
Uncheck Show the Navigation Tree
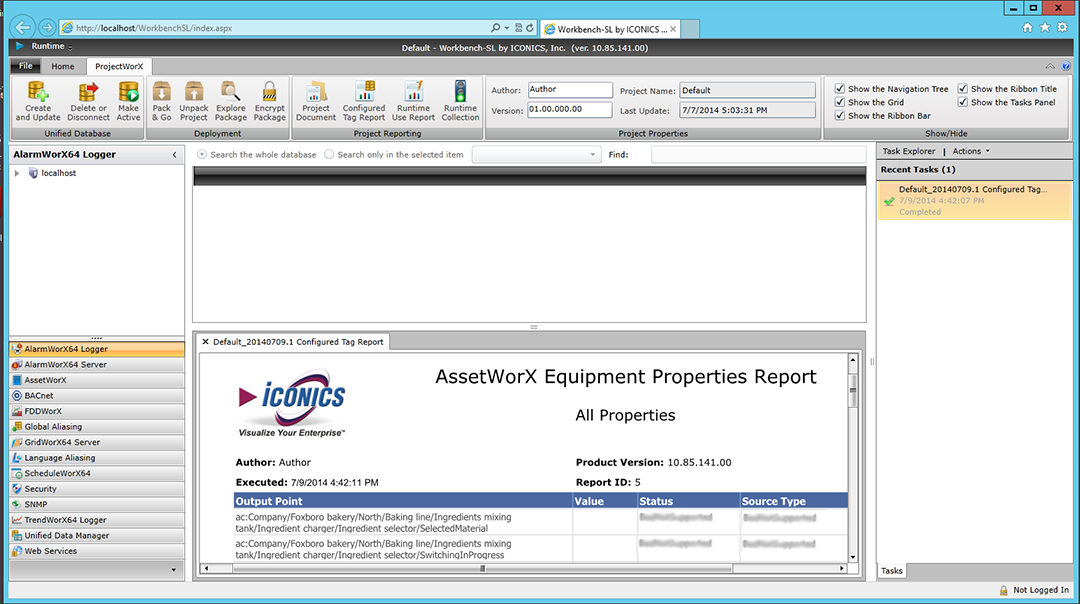[x=840, y=89]
